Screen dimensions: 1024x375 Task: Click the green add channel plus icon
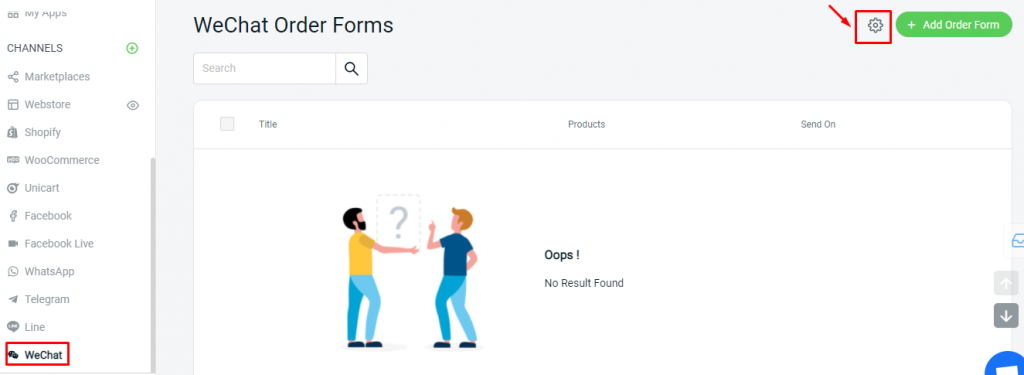pos(132,48)
